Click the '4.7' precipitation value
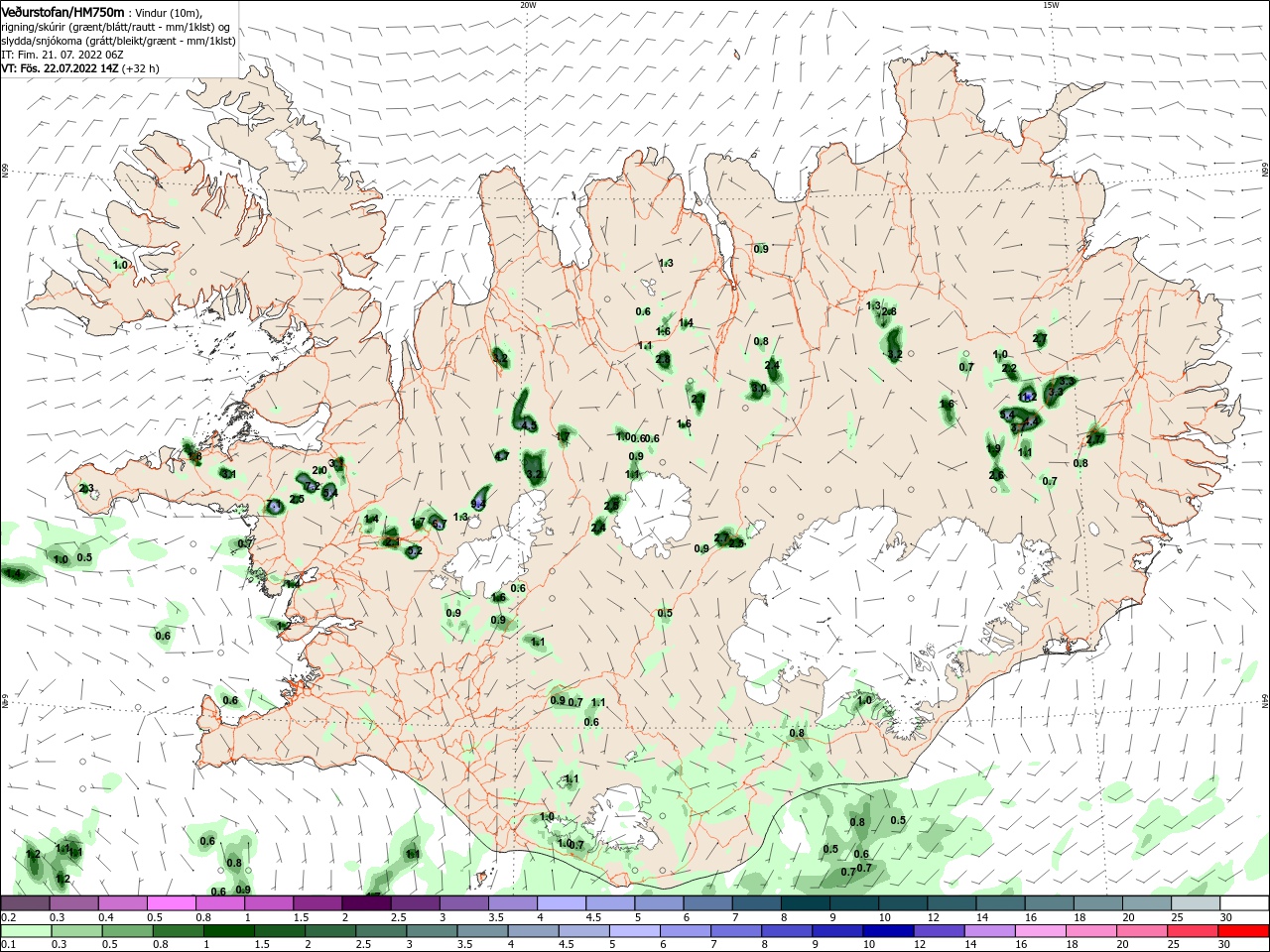The image size is (1270, 952). (x=501, y=456)
